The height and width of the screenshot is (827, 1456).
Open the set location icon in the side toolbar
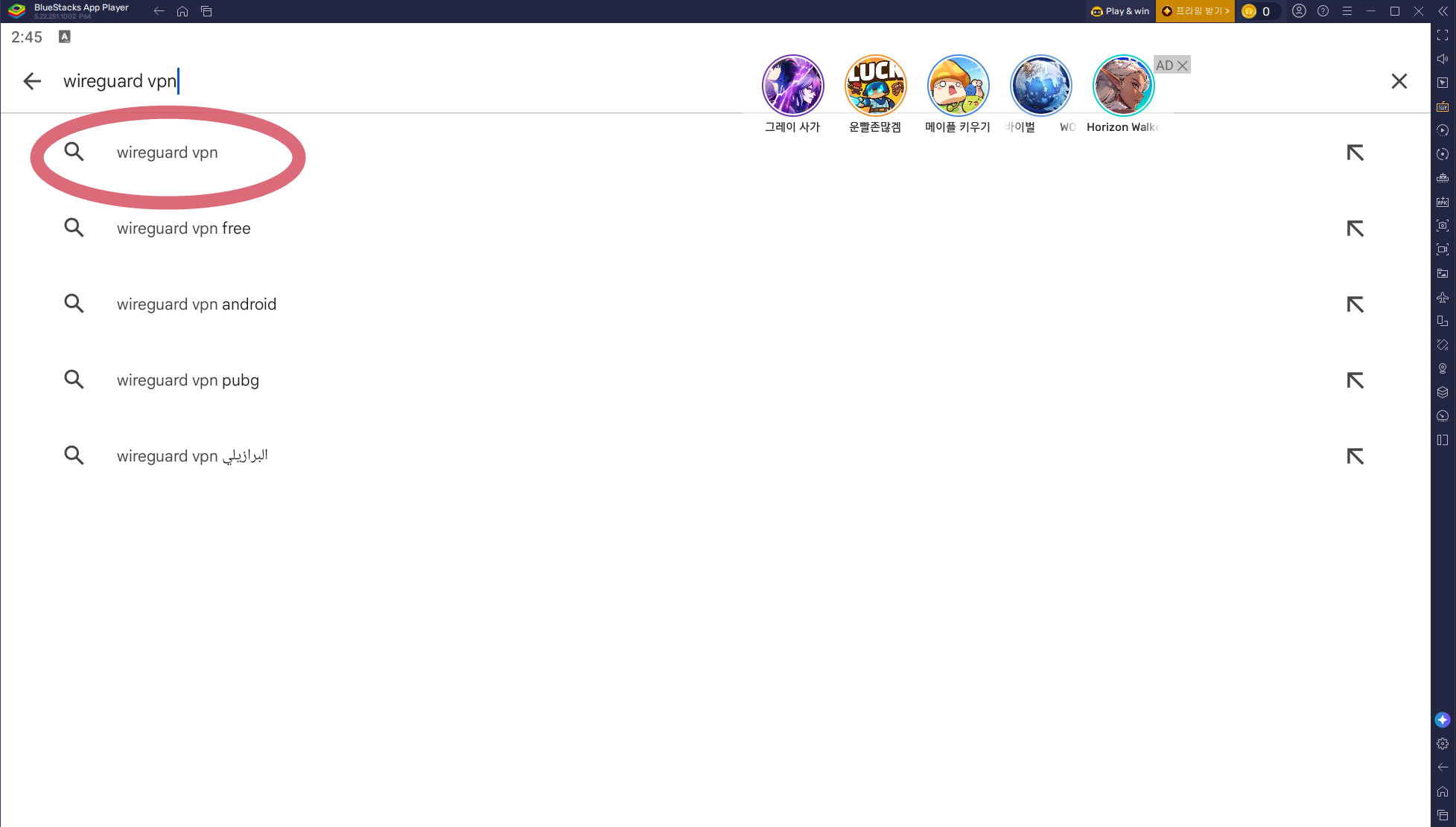pos(1443,368)
